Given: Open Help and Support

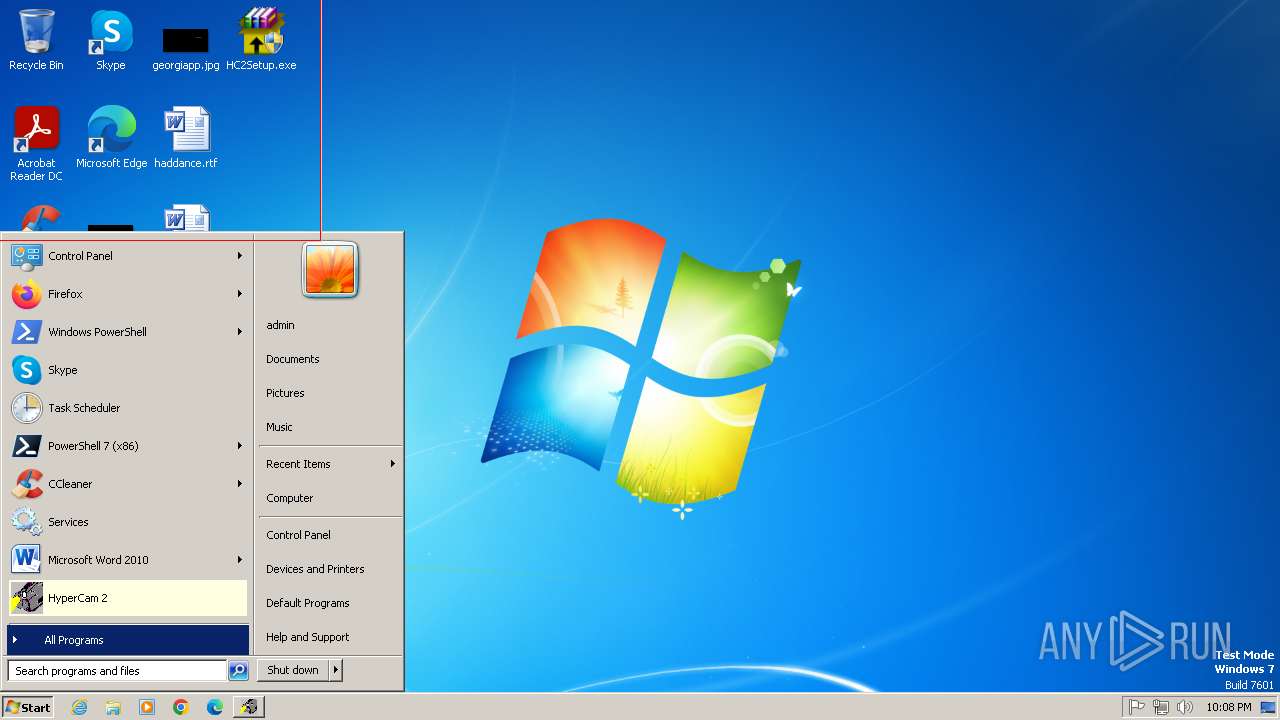Looking at the screenshot, I should tap(330, 637).
